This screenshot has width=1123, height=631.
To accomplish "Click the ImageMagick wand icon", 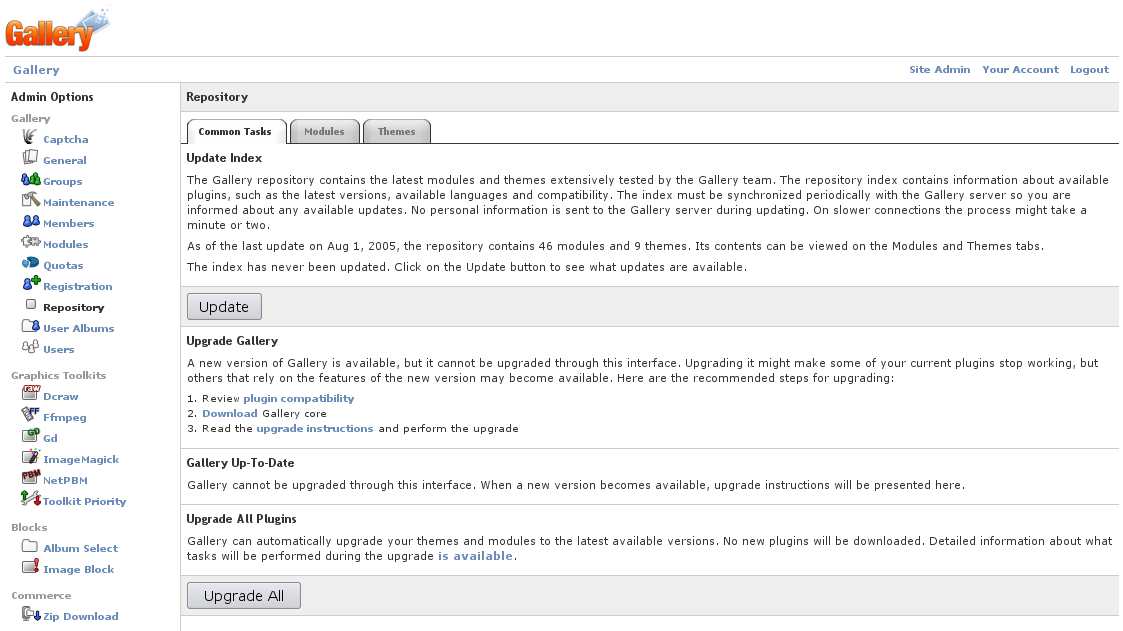I will pyautogui.click(x=31, y=456).
